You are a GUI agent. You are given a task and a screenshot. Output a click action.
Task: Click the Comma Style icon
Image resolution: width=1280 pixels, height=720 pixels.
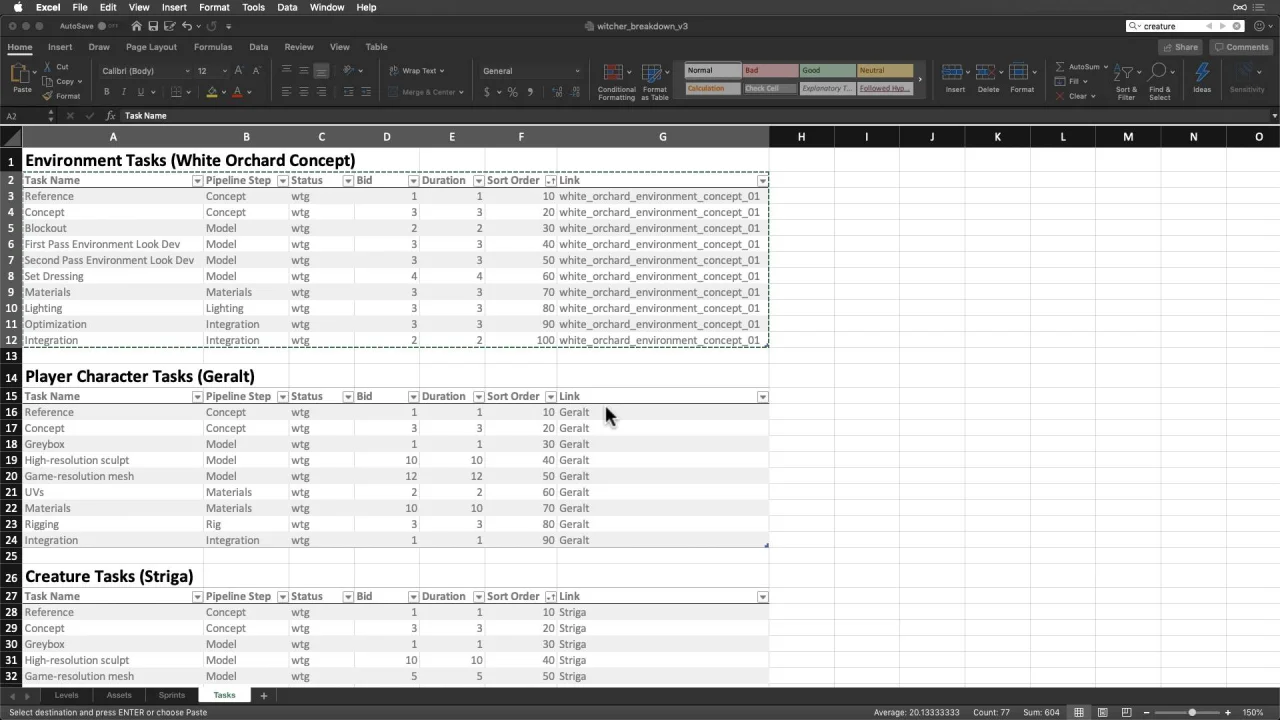pos(530,92)
